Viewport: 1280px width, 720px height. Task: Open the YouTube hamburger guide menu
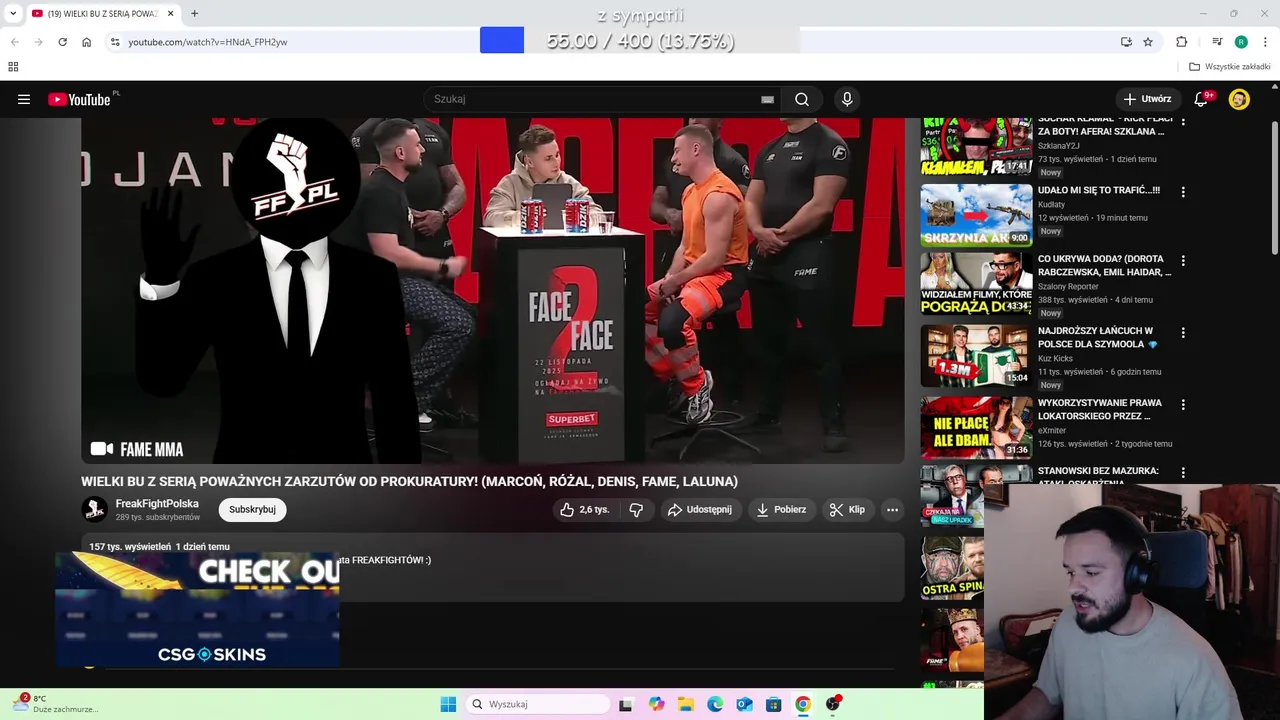(24, 99)
